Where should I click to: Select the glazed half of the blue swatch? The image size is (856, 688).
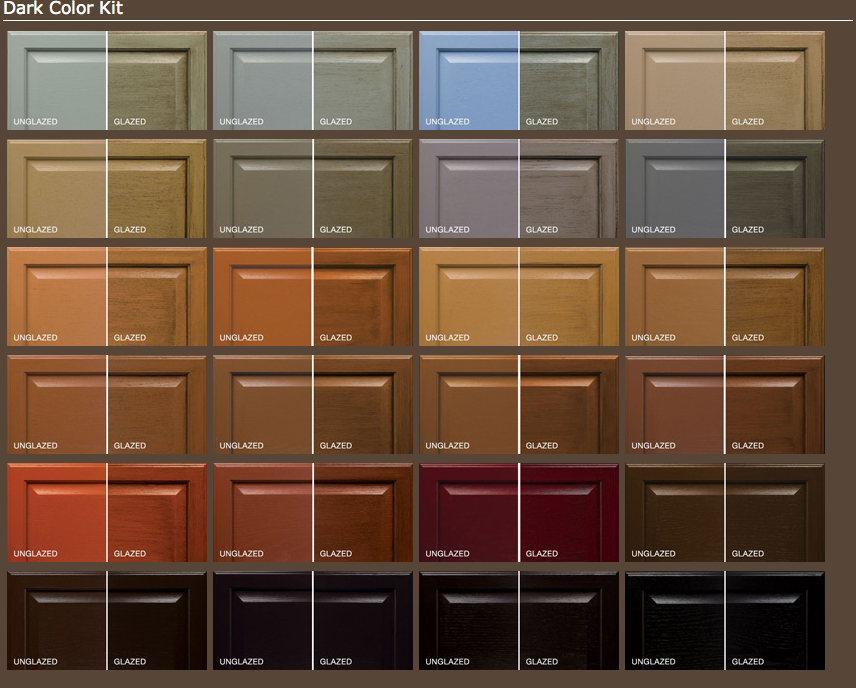point(569,80)
